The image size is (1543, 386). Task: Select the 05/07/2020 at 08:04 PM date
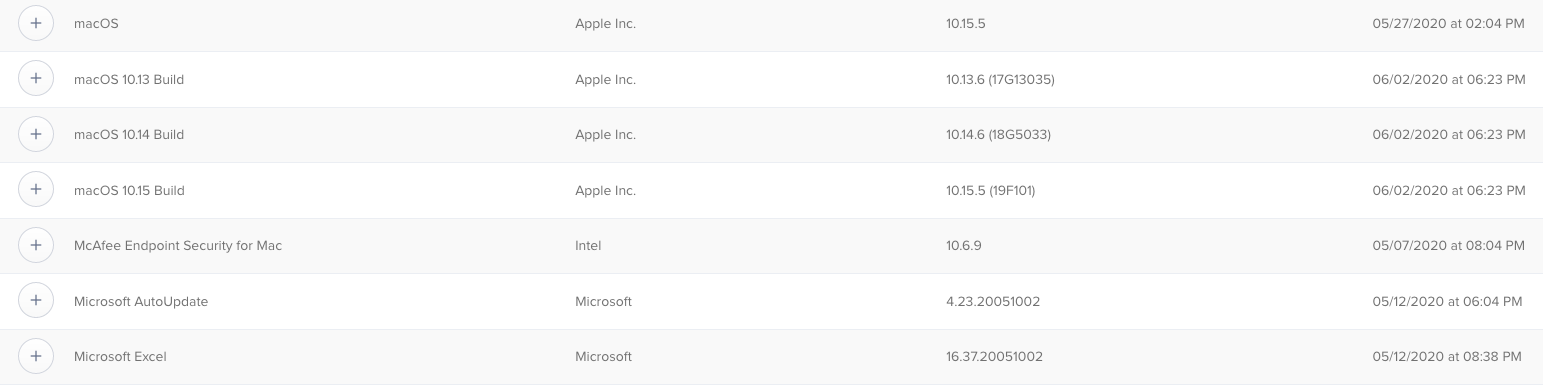1449,245
